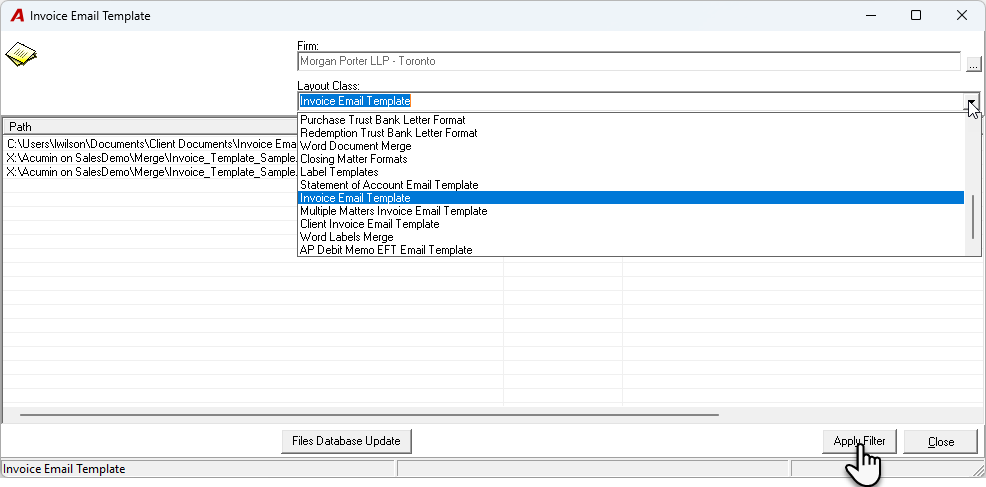
Task: Click the Path column header
Action: pyautogui.click(x=150, y=126)
